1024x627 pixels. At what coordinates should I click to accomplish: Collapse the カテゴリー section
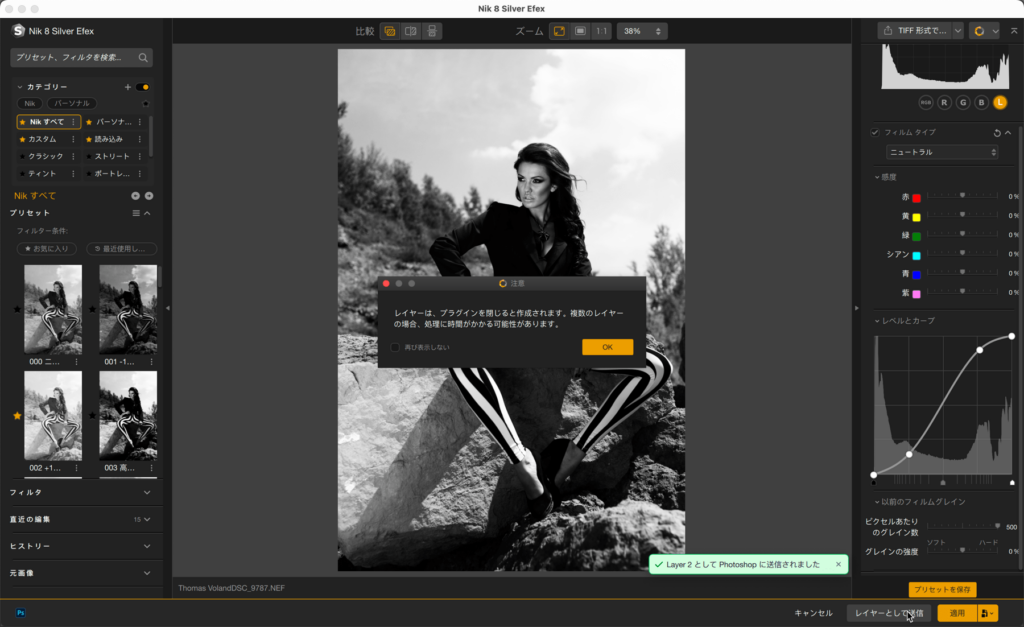point(20,87)
